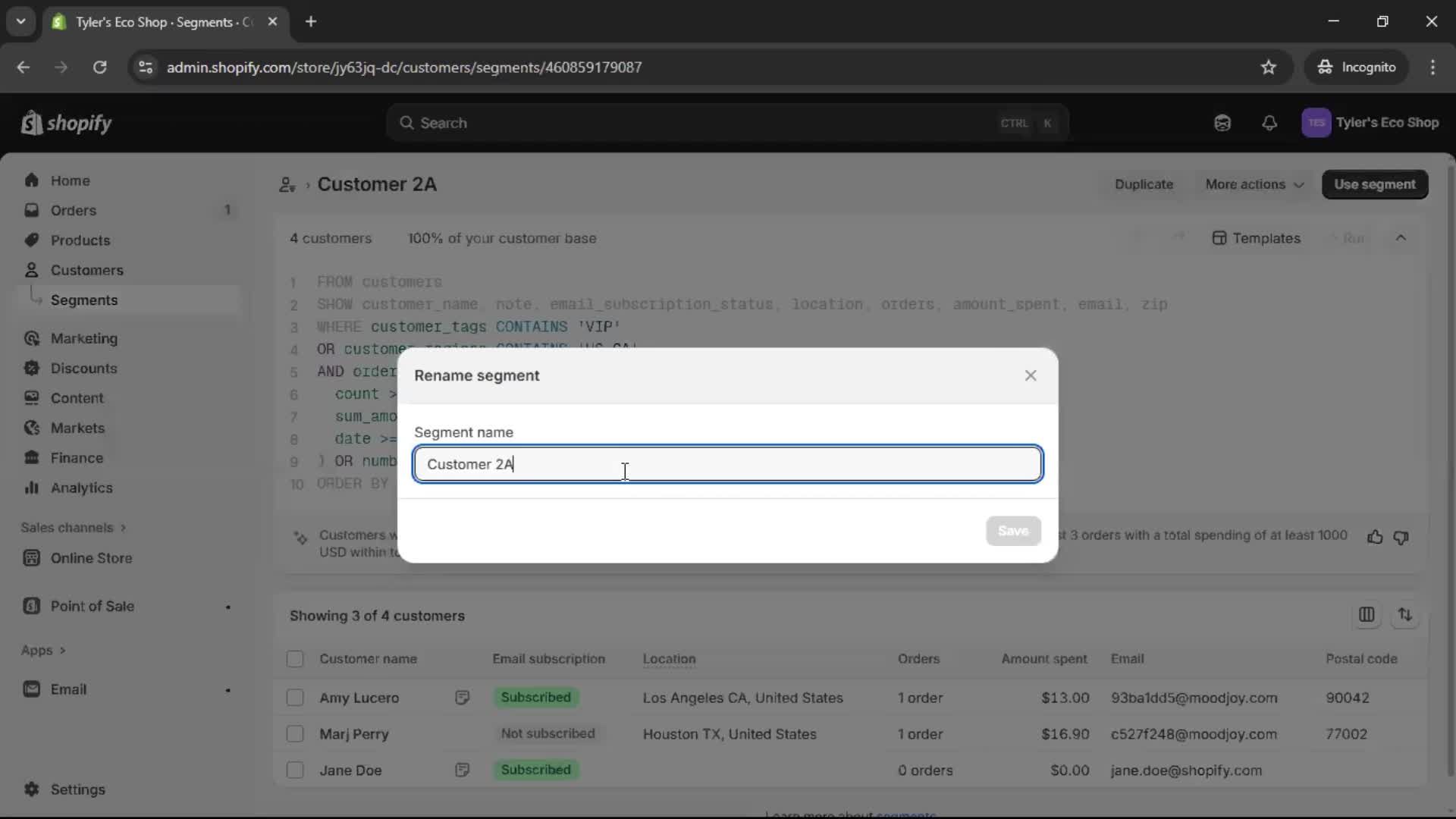Check the select-all customers checkbox
This screenshot has height=819, width=1456.
coord(295,659)
